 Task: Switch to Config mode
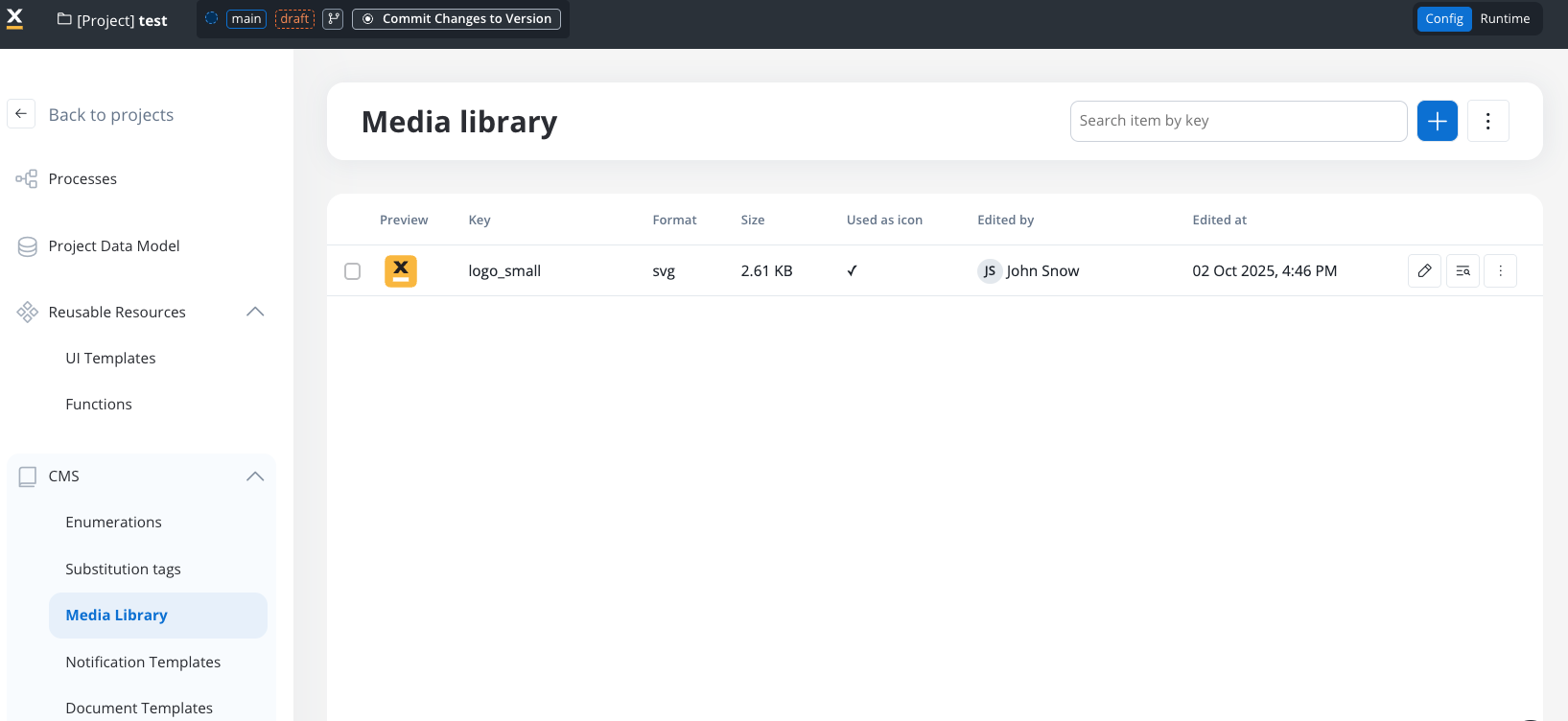(x=1443, y=19)
